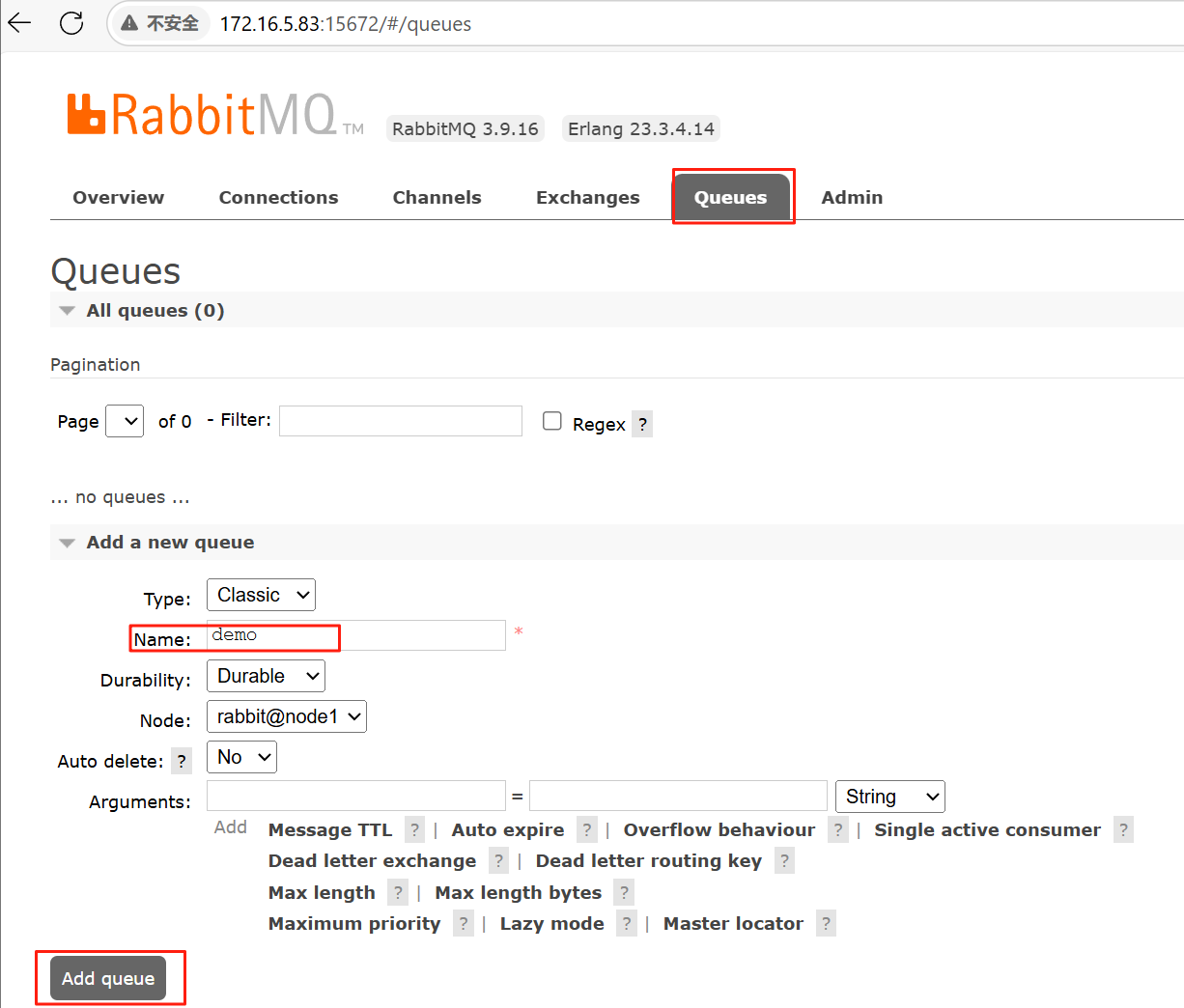Open help for Auto delete
Viewport: 1184px width, 1008px height.
pyautogui.click(x=182, y=761)
